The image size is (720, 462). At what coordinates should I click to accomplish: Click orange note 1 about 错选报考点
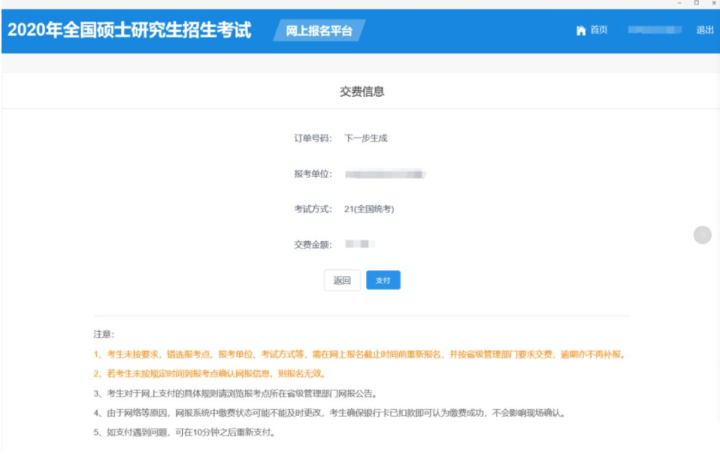point(360,354)
